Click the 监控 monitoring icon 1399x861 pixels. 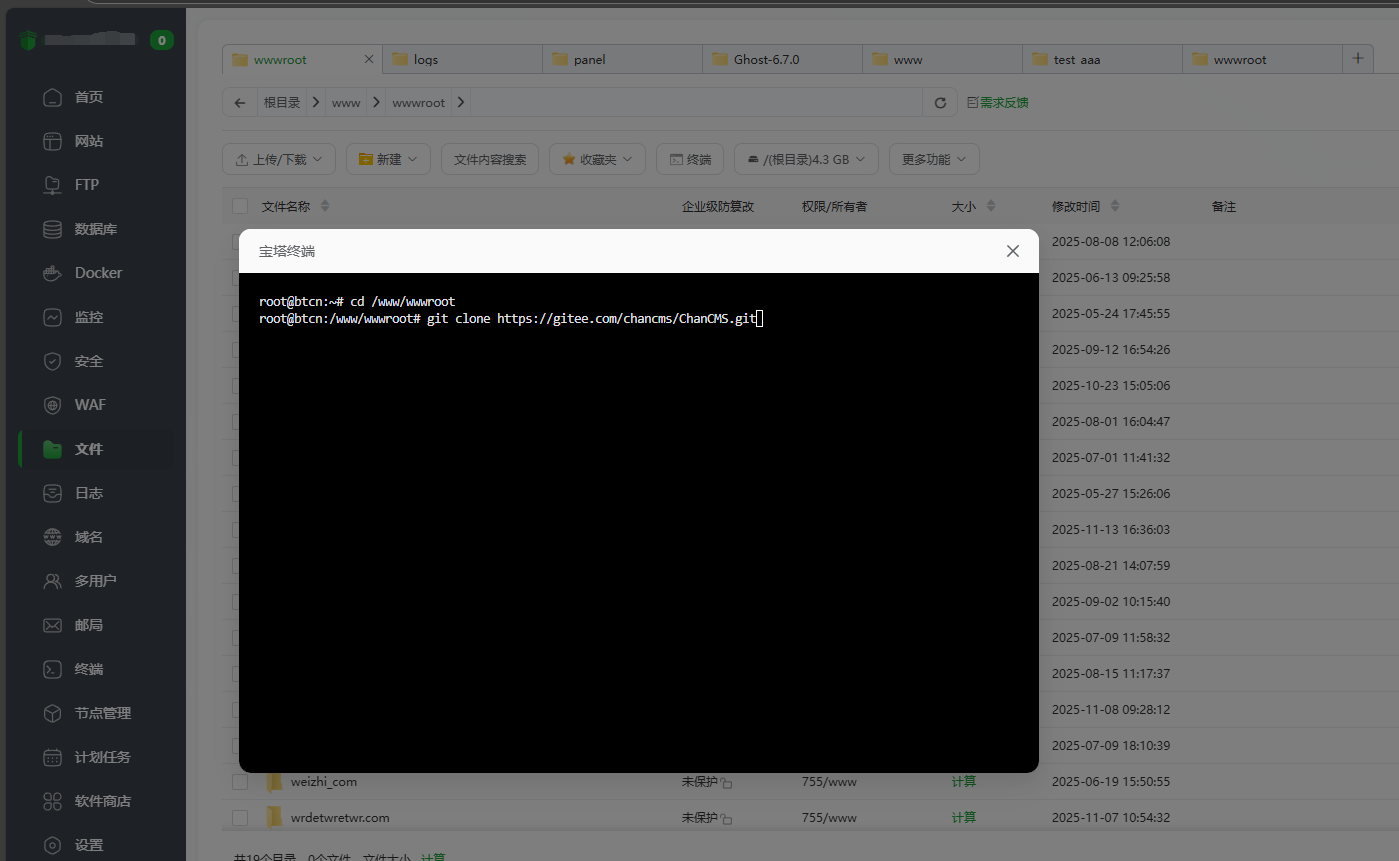(53, 317)
